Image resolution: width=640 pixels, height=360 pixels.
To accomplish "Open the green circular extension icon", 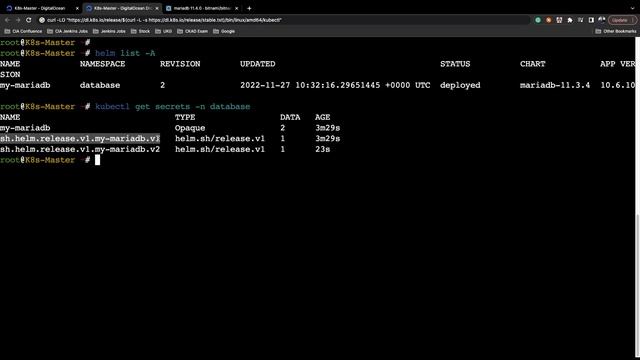I will point(538,20).
